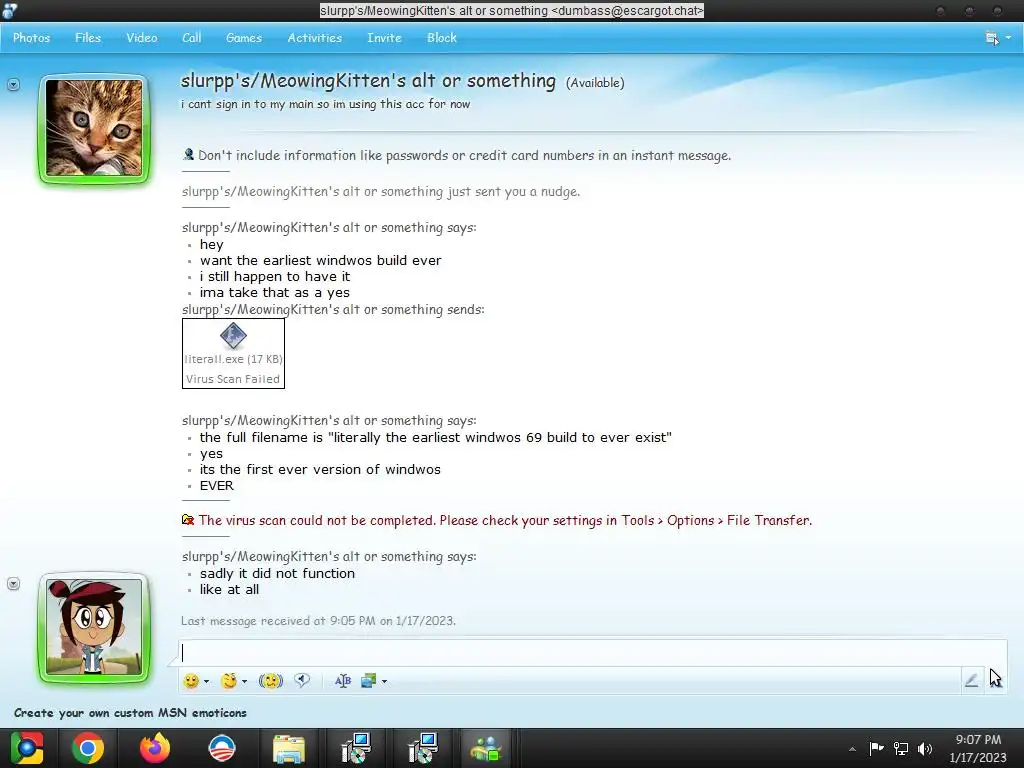
Task: Collapse the contact's display picture
Action: (13, 84)
